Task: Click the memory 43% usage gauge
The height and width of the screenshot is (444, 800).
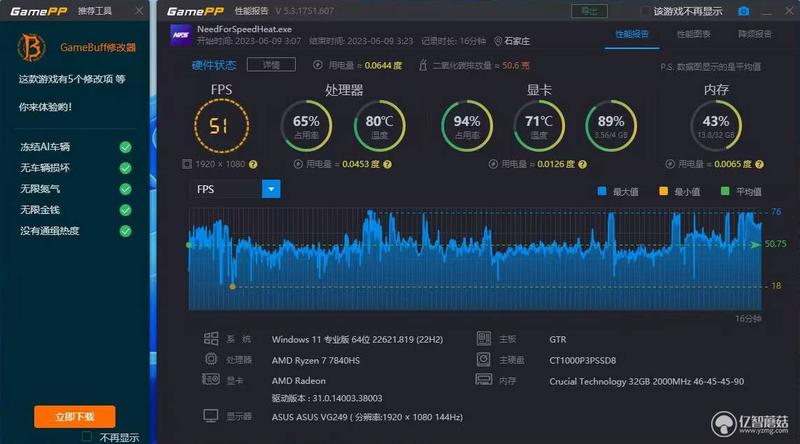Action: point(716,126)
